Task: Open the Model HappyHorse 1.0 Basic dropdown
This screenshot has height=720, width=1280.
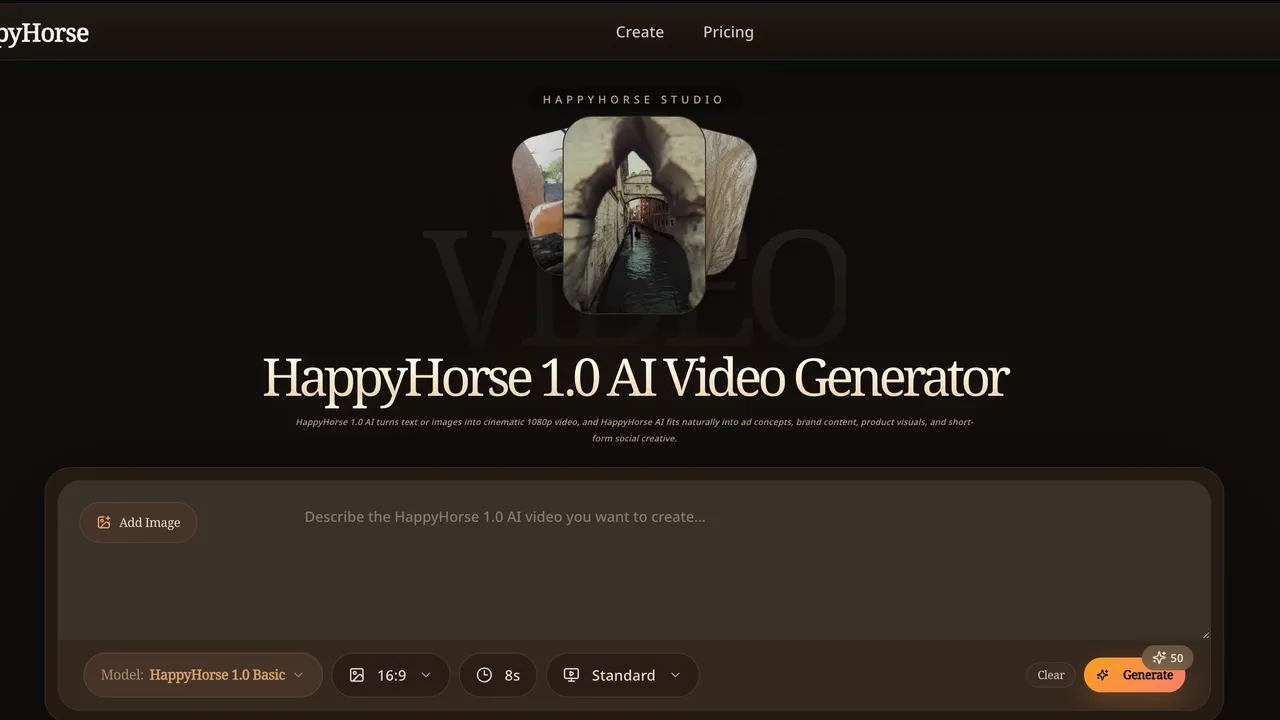Action: pyautogui.click(x=203, y=675)
